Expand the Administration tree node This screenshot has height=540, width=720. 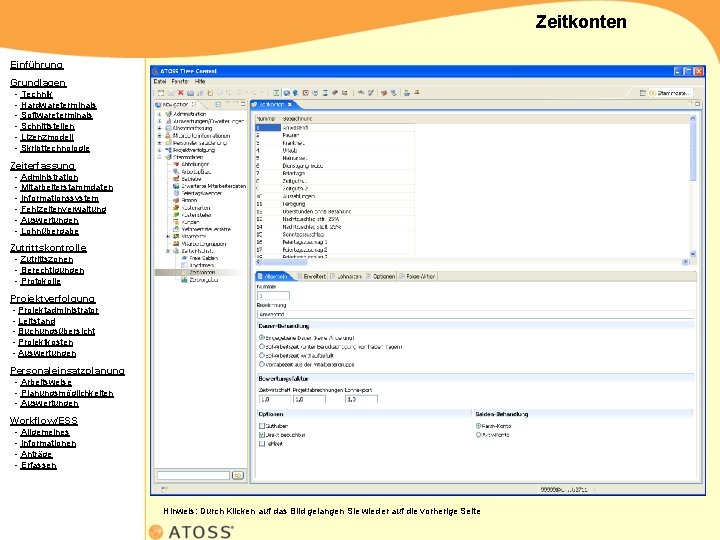159,114
